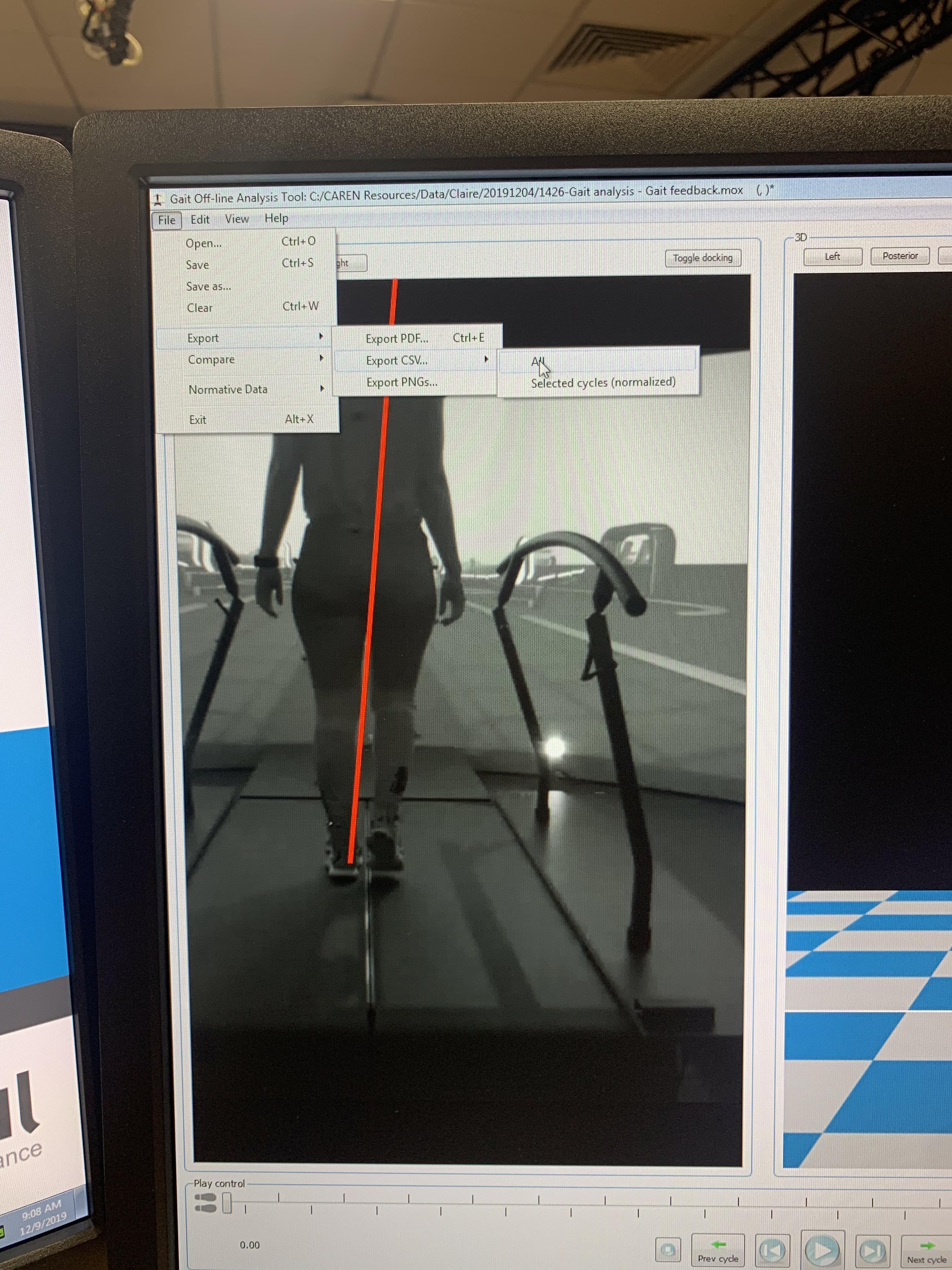
Task: Select Export PNGs... menu entry
Action: tap(402, 382)
